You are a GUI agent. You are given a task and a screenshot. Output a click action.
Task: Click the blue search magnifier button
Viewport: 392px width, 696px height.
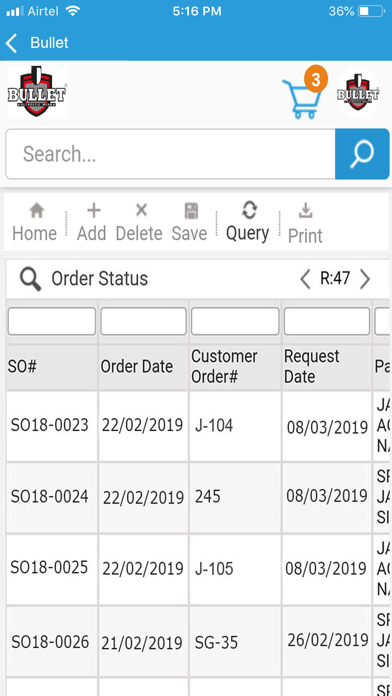(362, 154)
